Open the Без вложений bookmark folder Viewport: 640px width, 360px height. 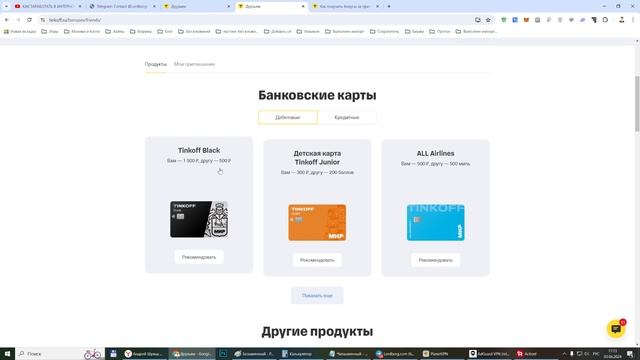pos(194,31)
